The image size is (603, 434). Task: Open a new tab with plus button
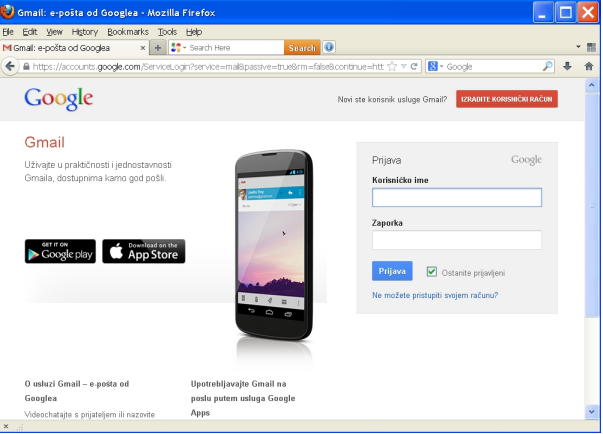pyautogui.click(x=158, y=48)
